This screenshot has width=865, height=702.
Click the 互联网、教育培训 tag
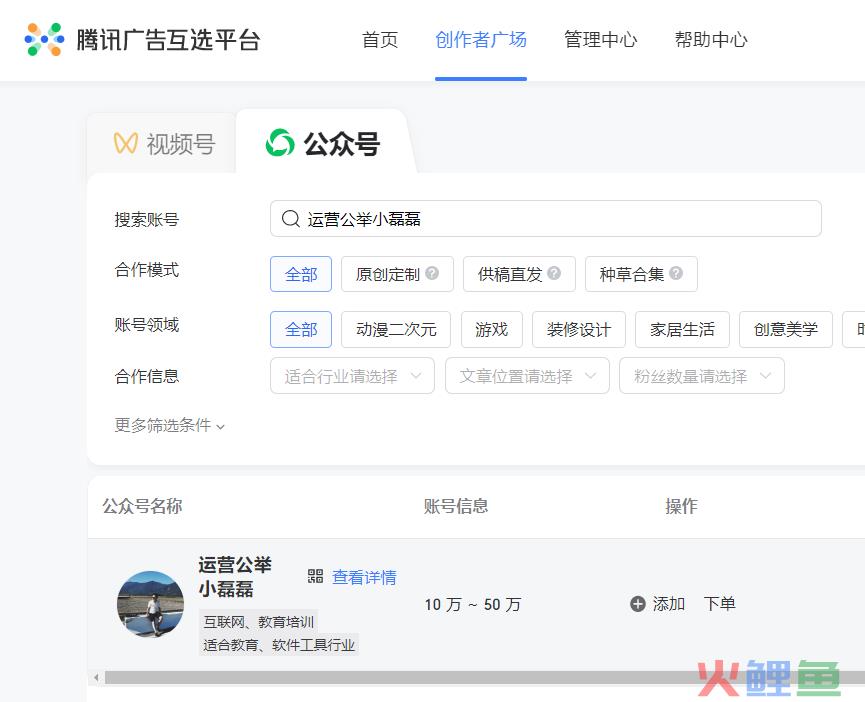pyautogui.click(x=259, y=622)
